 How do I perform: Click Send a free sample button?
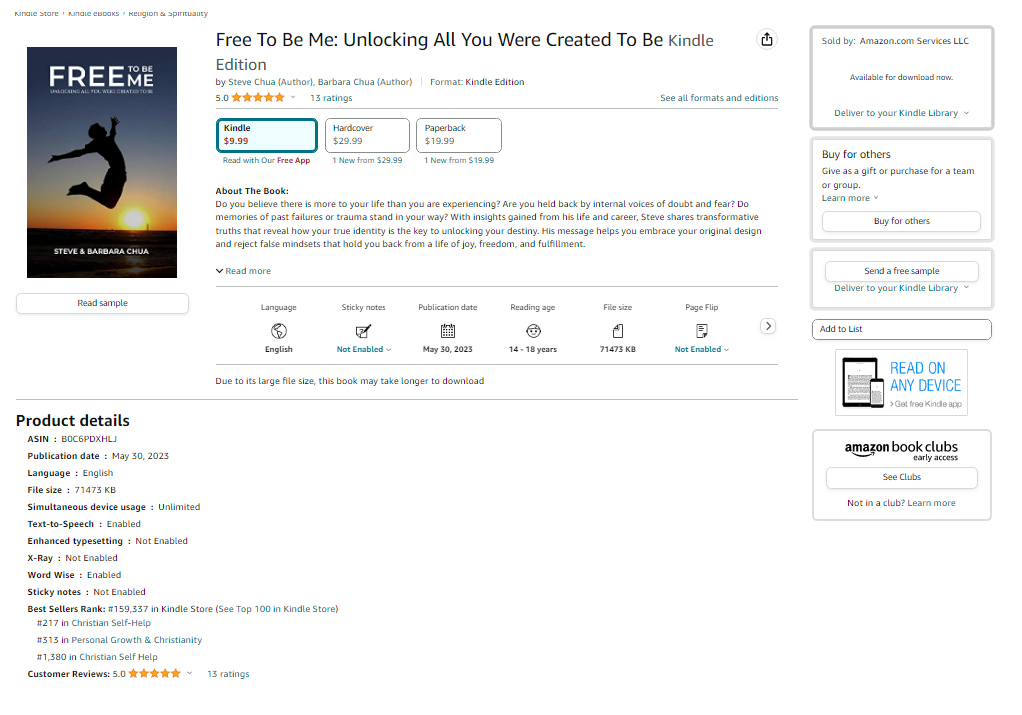(901, 271)
